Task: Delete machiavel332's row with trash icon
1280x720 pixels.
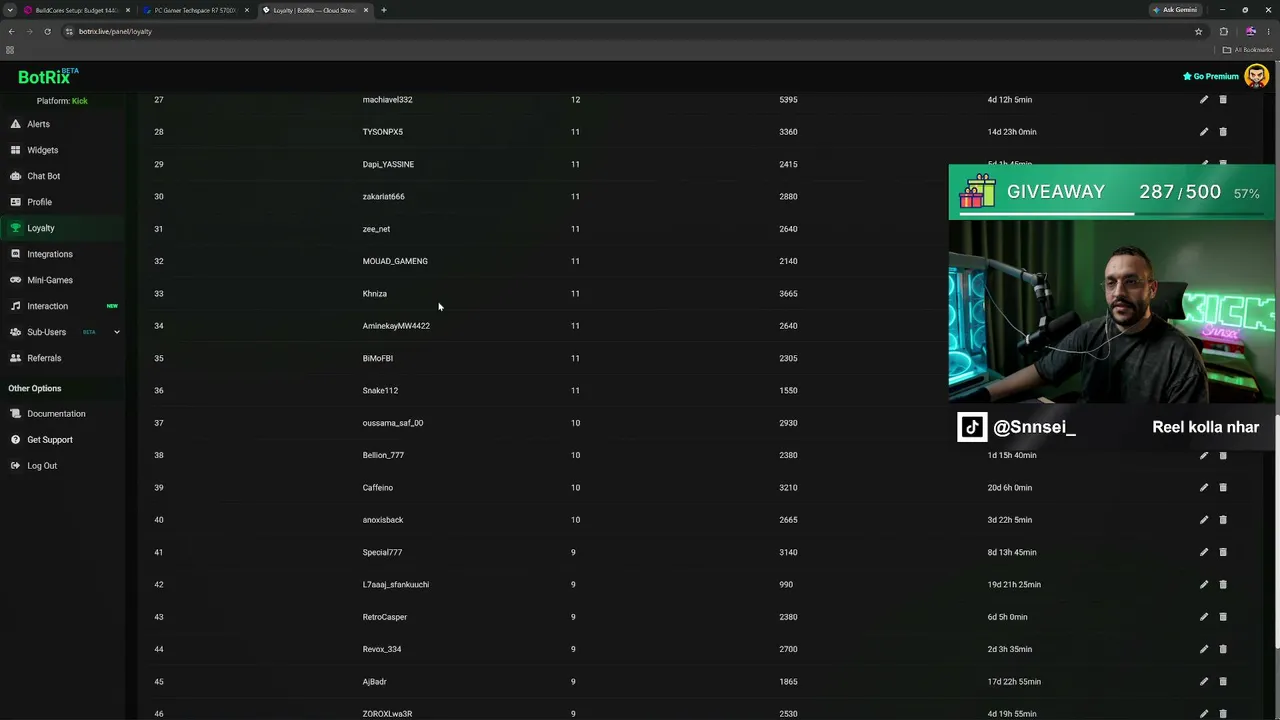Action: point(1223,100)
